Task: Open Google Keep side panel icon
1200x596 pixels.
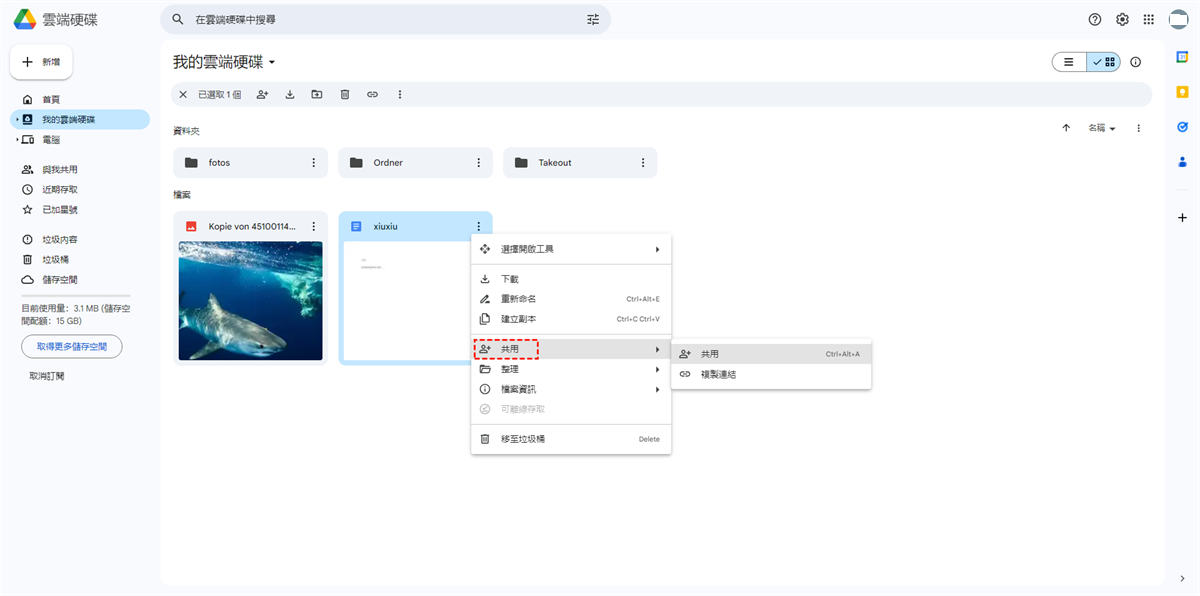Action: pyautogui.click(x=1183, y=92)
